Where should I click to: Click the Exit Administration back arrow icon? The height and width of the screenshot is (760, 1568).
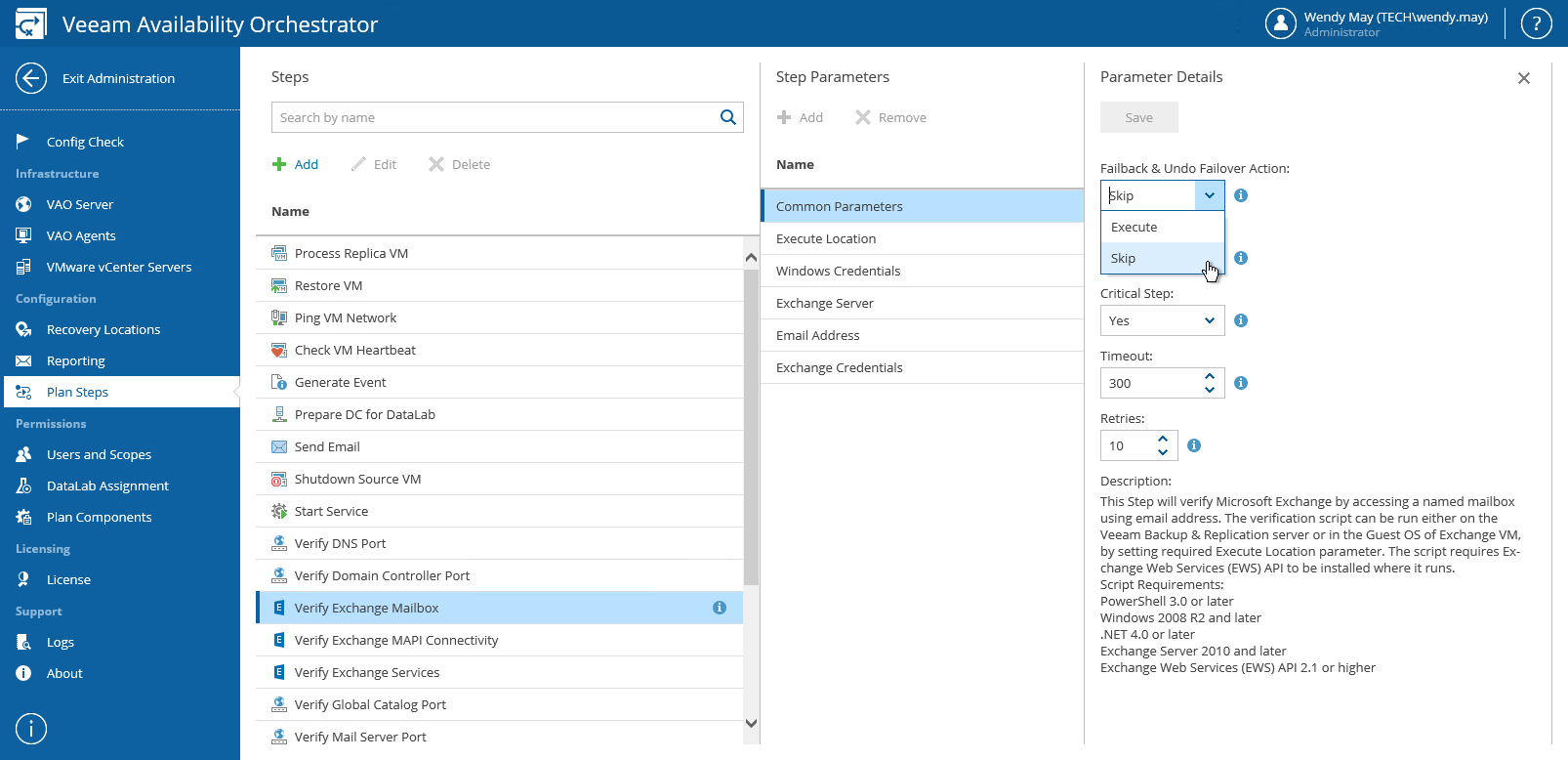(31, 78)
